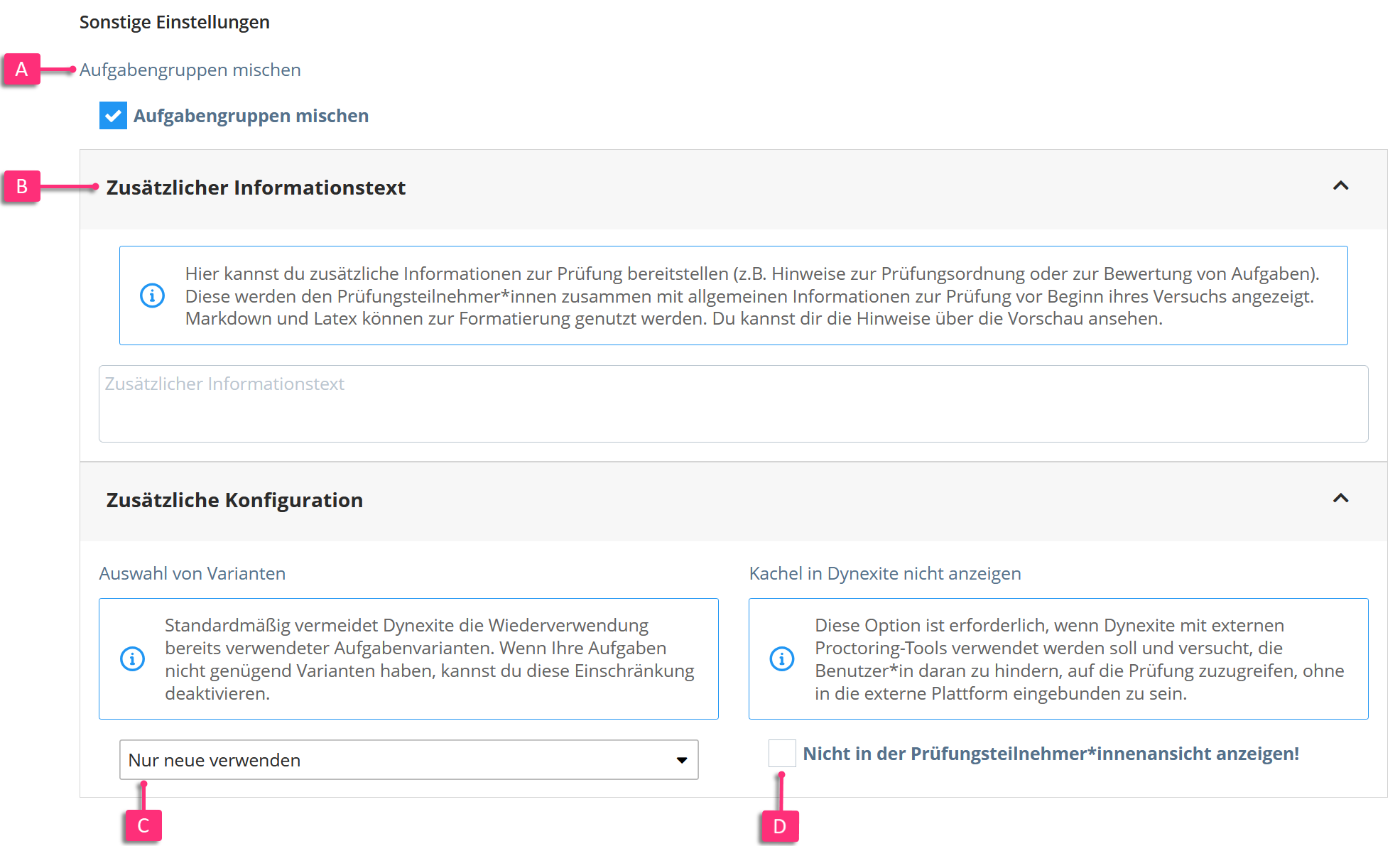
Task: Click the 'Diese Option ist erforderlich' hint text
Action: (x=1079, y=659)
